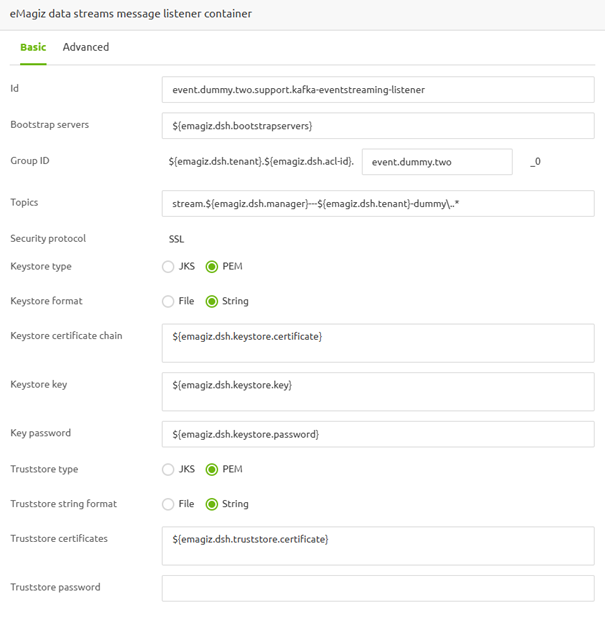Screen dimensions: 605x621
Task: Select PEM for Keystore type
Action: (x=212, y=267)
